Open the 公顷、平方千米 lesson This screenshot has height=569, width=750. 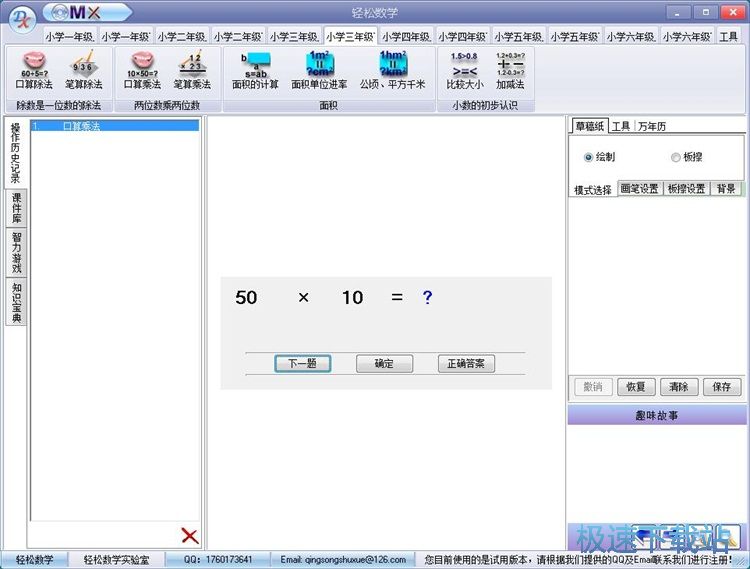click(x=392, y=71)
